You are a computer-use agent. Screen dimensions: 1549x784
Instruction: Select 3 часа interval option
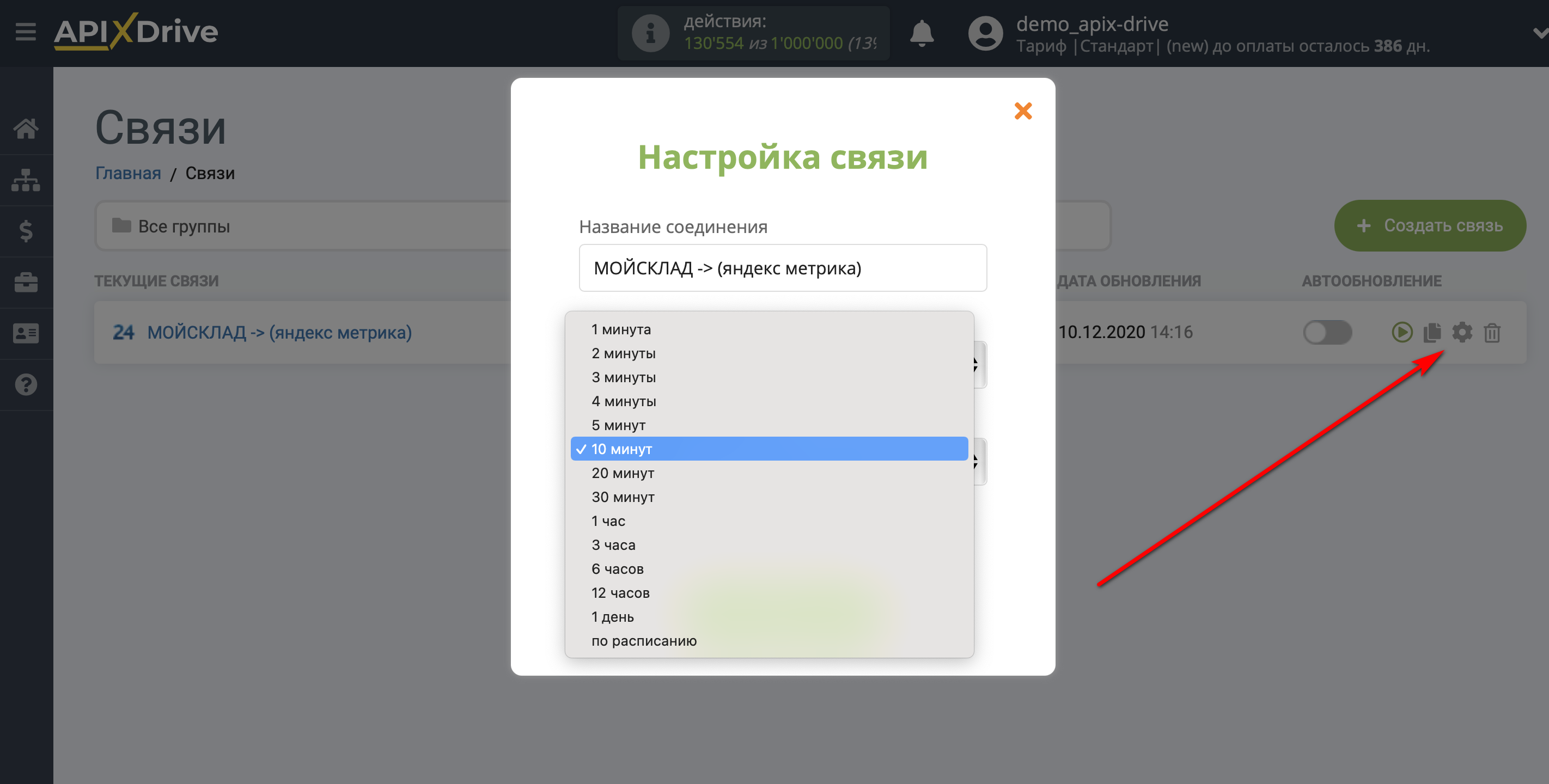point(769,546)
